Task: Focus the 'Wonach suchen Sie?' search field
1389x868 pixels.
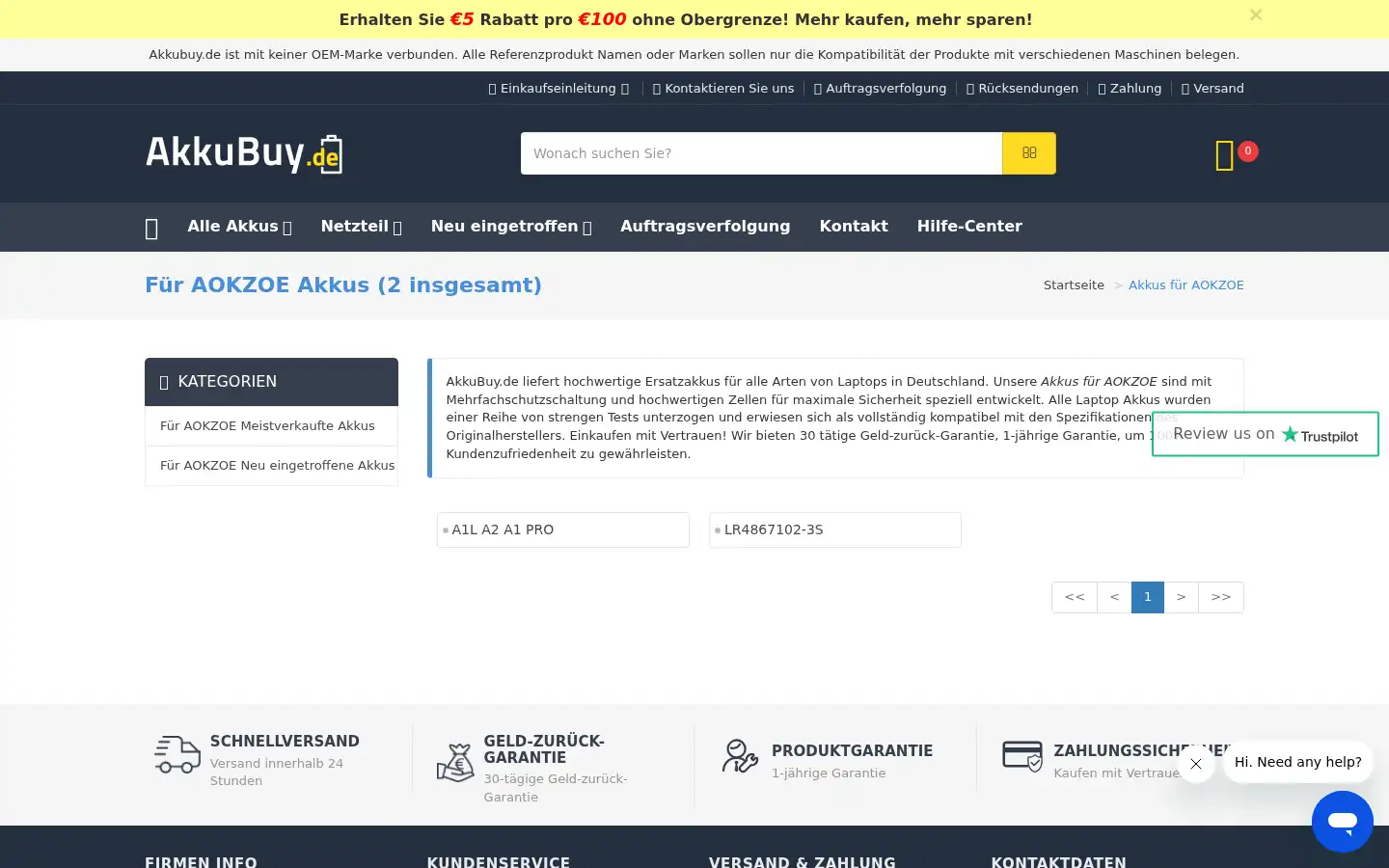Action: 761,153
